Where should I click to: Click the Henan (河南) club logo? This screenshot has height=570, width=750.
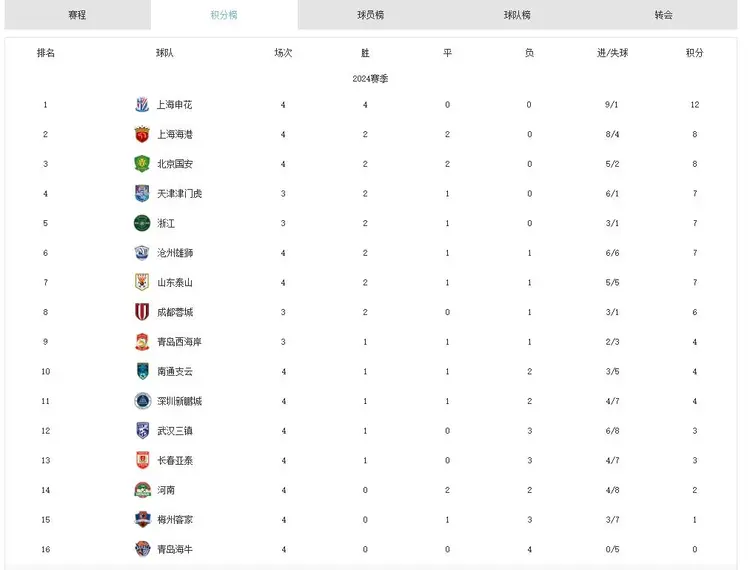142,490
